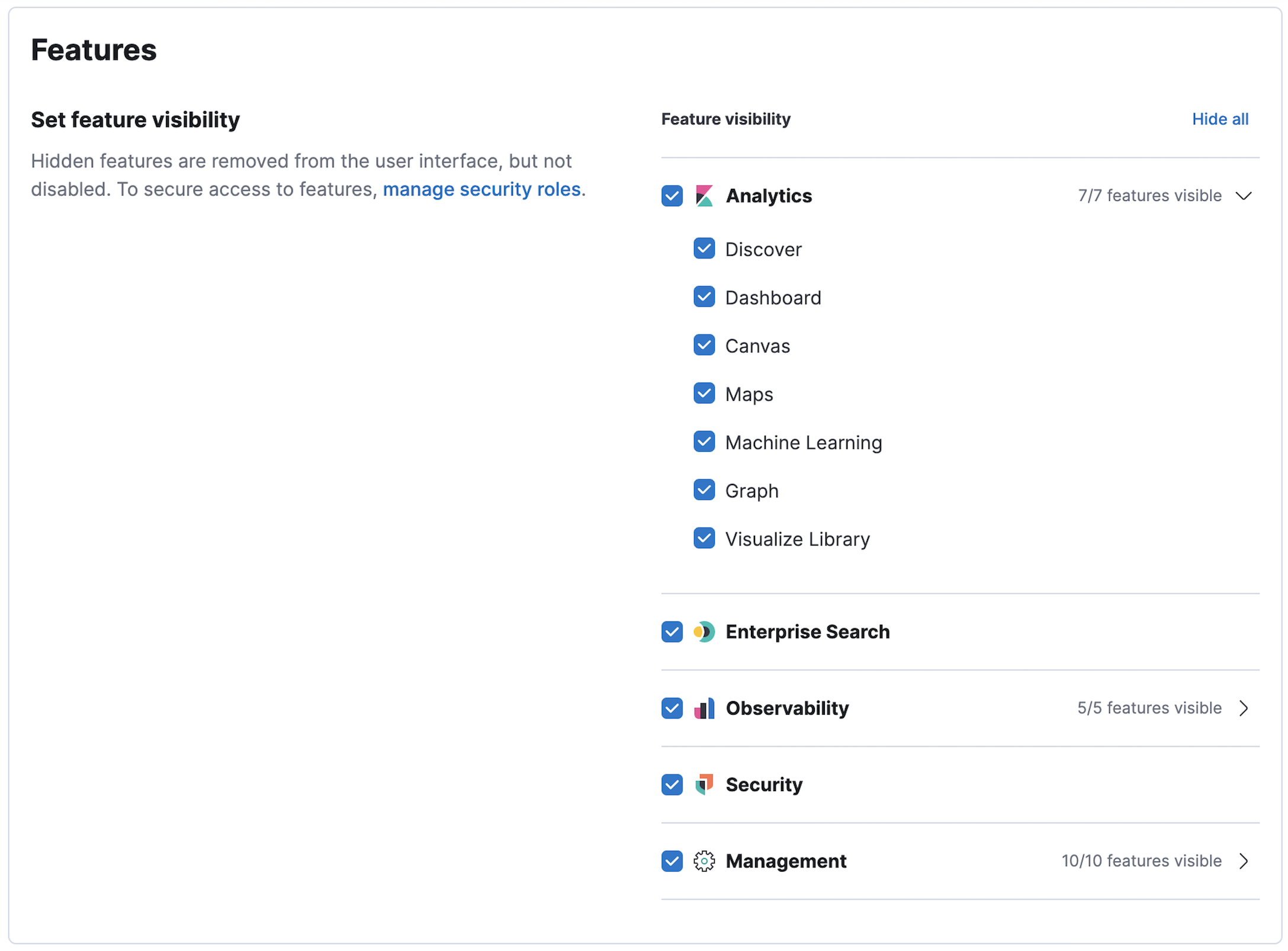Viewport: 1288px width, 951px height.
Task: Click the Security shield icon
Action: pyautogui.click(x=704, y=785)
